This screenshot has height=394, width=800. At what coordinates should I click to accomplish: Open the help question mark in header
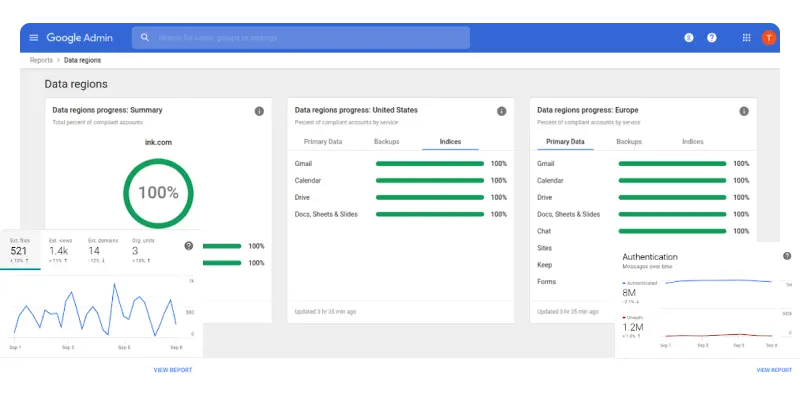tap(712, 37)
